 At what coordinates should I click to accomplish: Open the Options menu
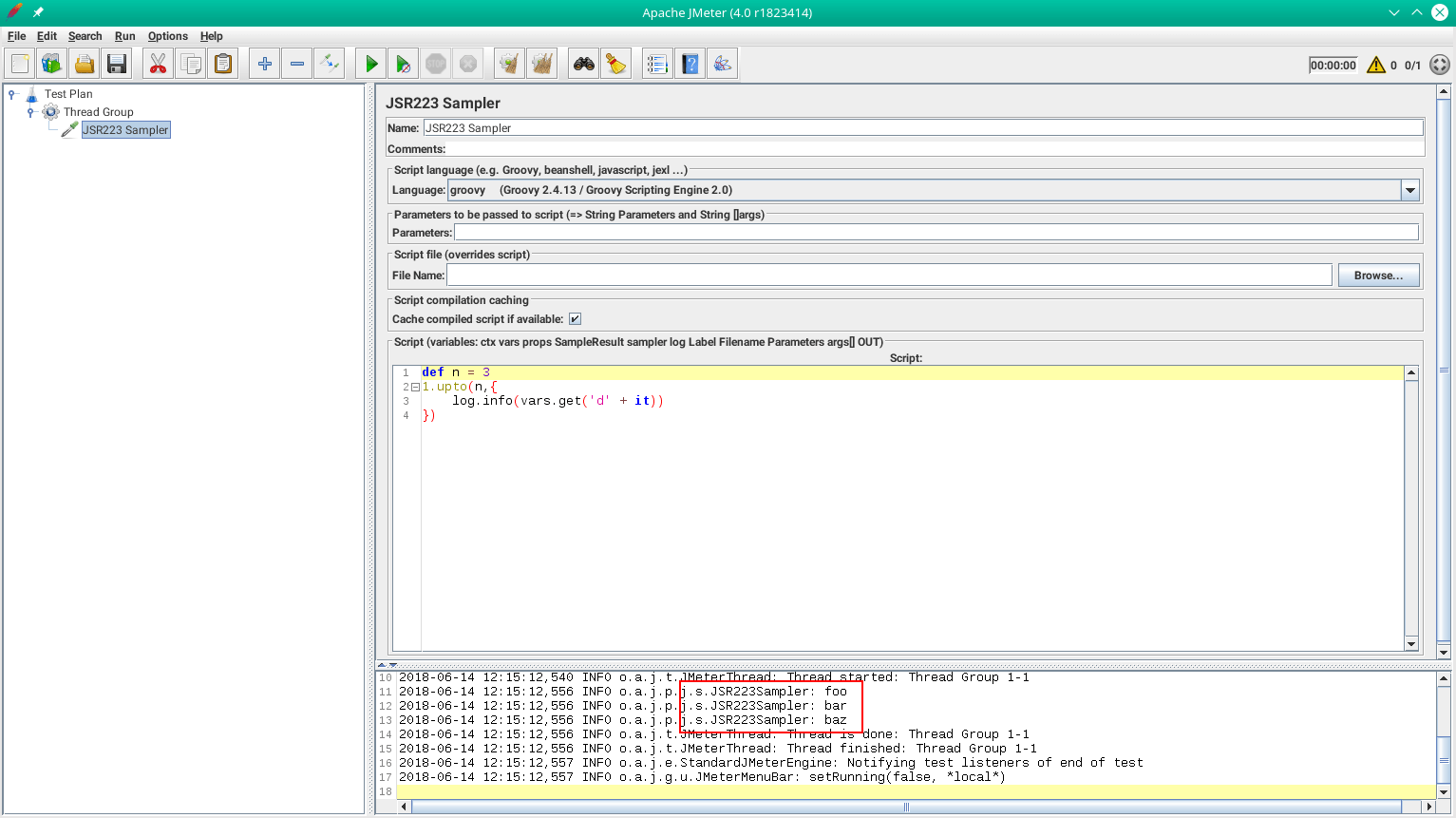tap(167, 36)
